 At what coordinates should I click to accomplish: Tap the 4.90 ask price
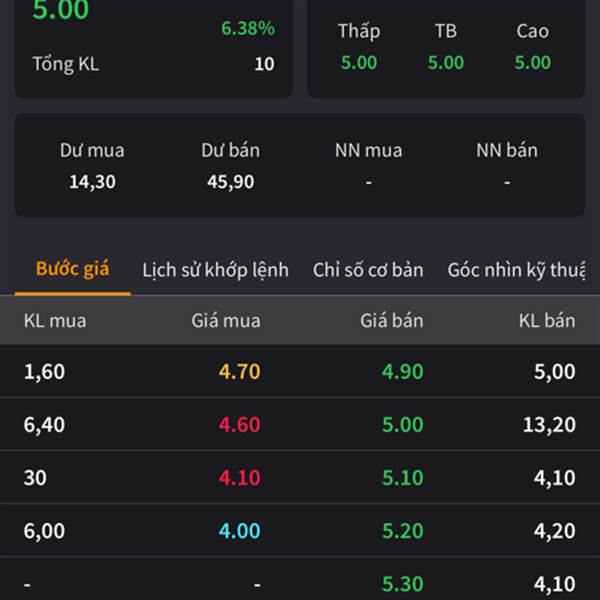[x=402, y=372]
